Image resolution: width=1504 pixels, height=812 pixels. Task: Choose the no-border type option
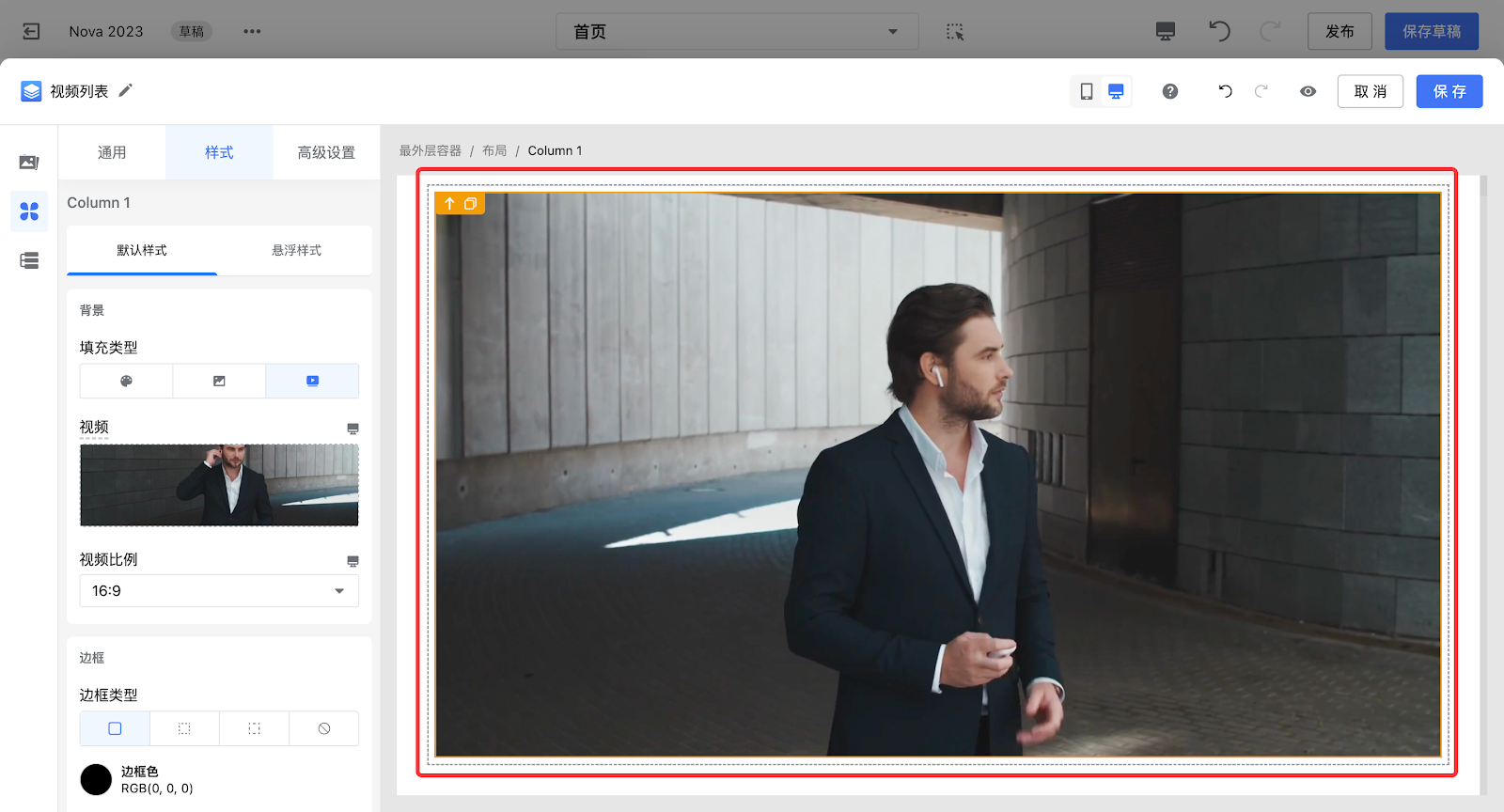(x=324, y=728)
